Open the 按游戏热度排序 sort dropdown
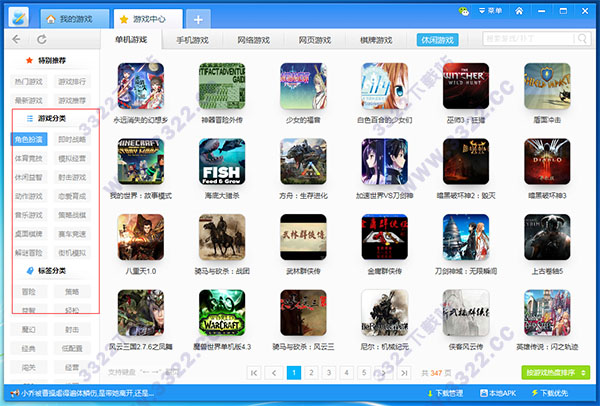The width and height of the screenshot is (600, 406). 556,372
